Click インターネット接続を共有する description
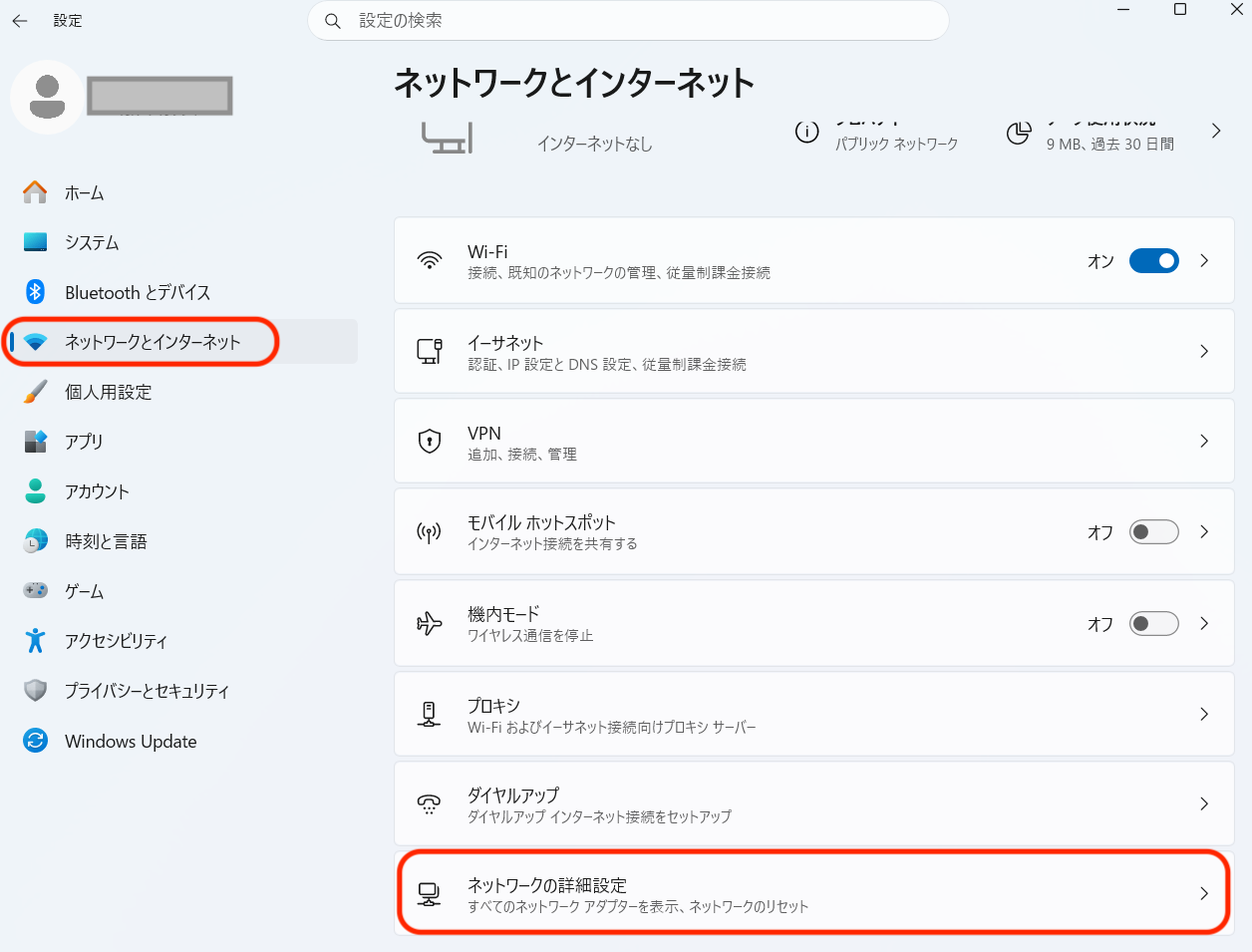This screenshot has width=1252, height=952. (x=552, y=544)
